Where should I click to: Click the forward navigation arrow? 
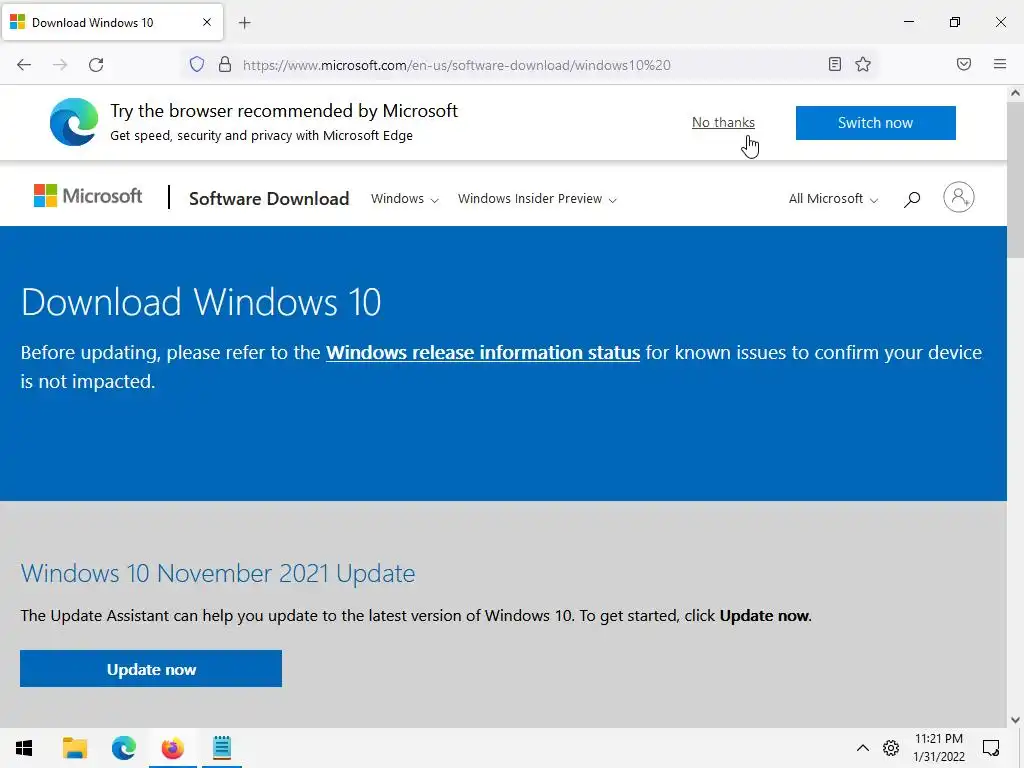click(x=60, y=65)
